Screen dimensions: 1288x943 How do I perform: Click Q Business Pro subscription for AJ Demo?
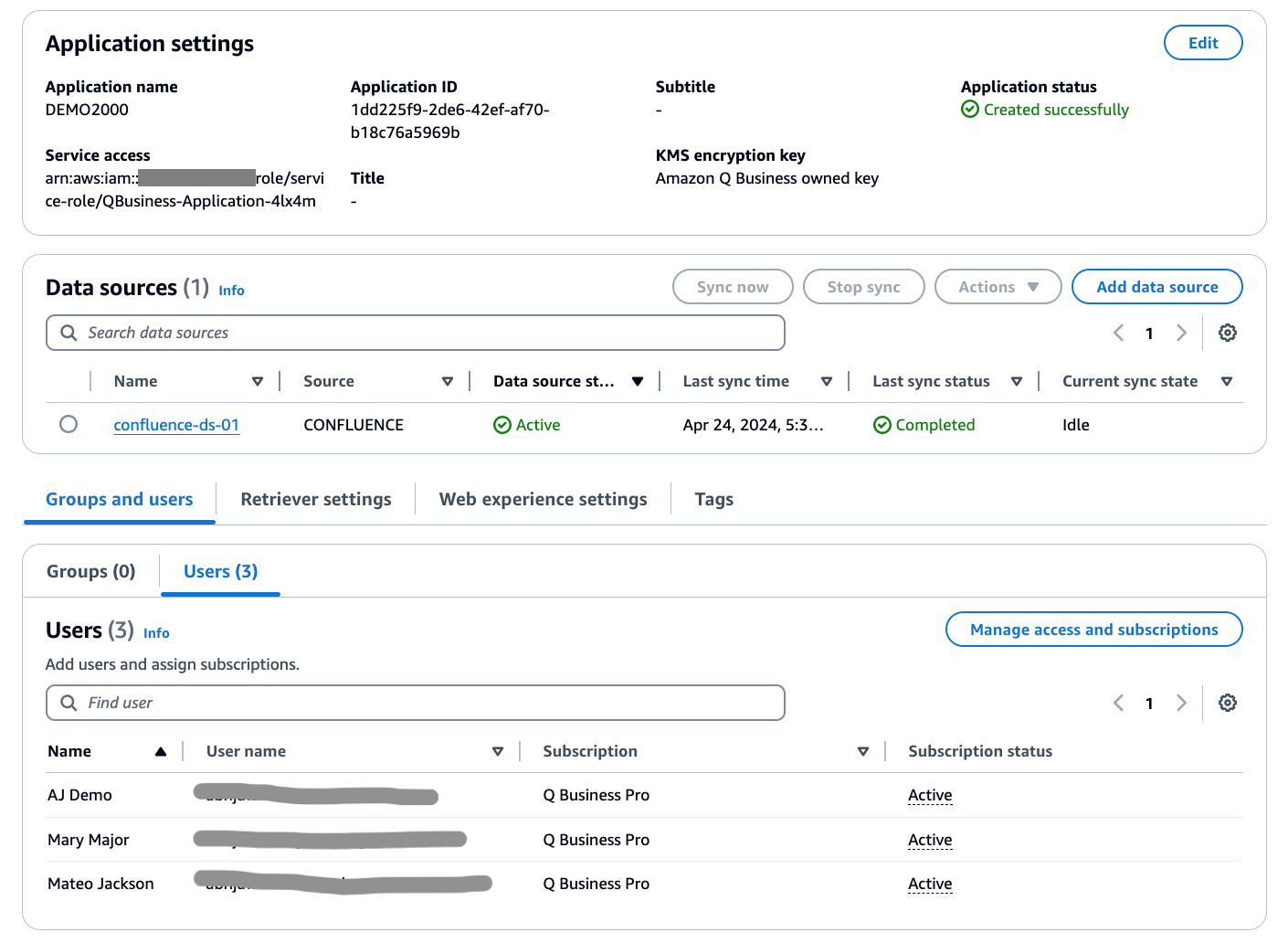pyautogui.click(x=596, y=795)
